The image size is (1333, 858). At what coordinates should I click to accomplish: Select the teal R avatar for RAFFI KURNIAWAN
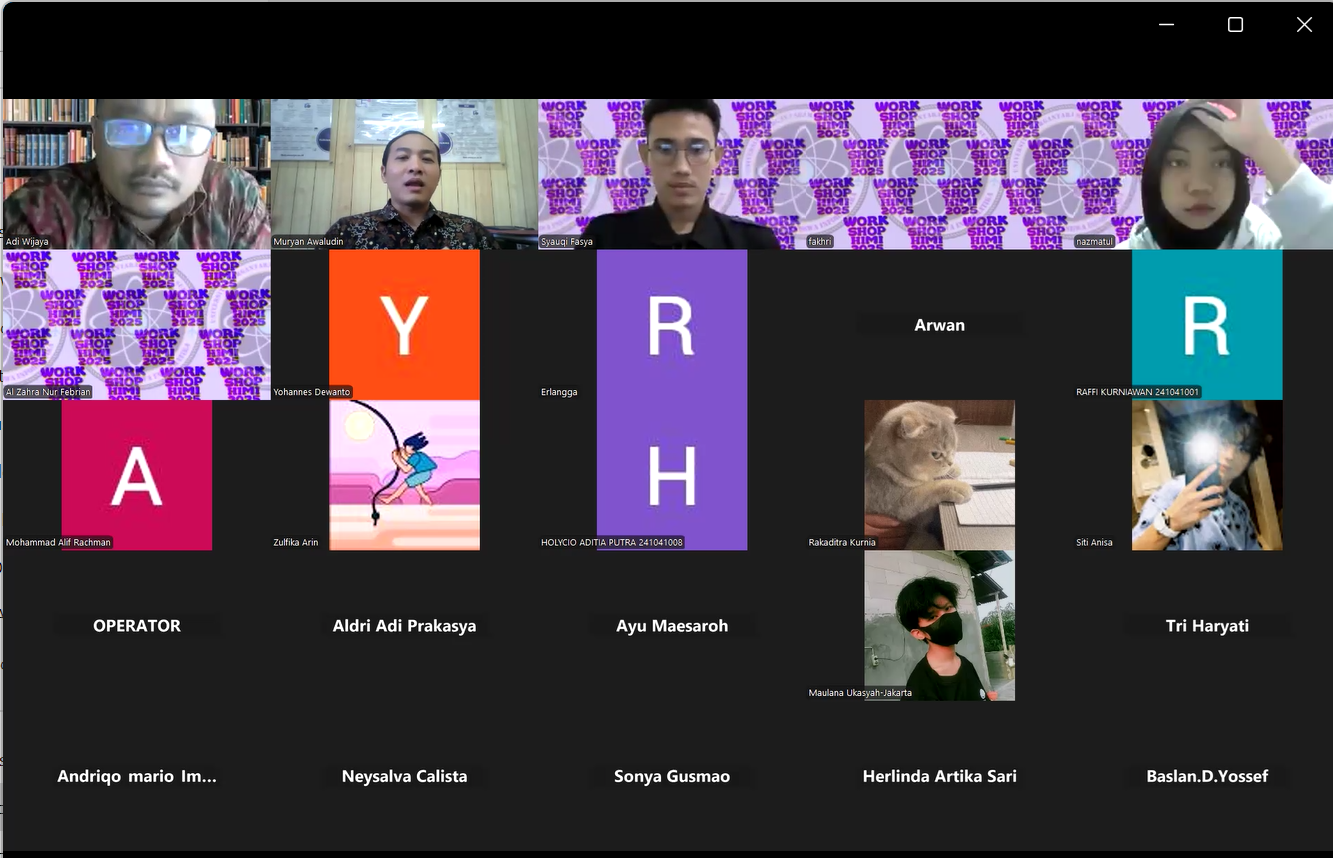pyautogui.click(x=1207, y=323)
